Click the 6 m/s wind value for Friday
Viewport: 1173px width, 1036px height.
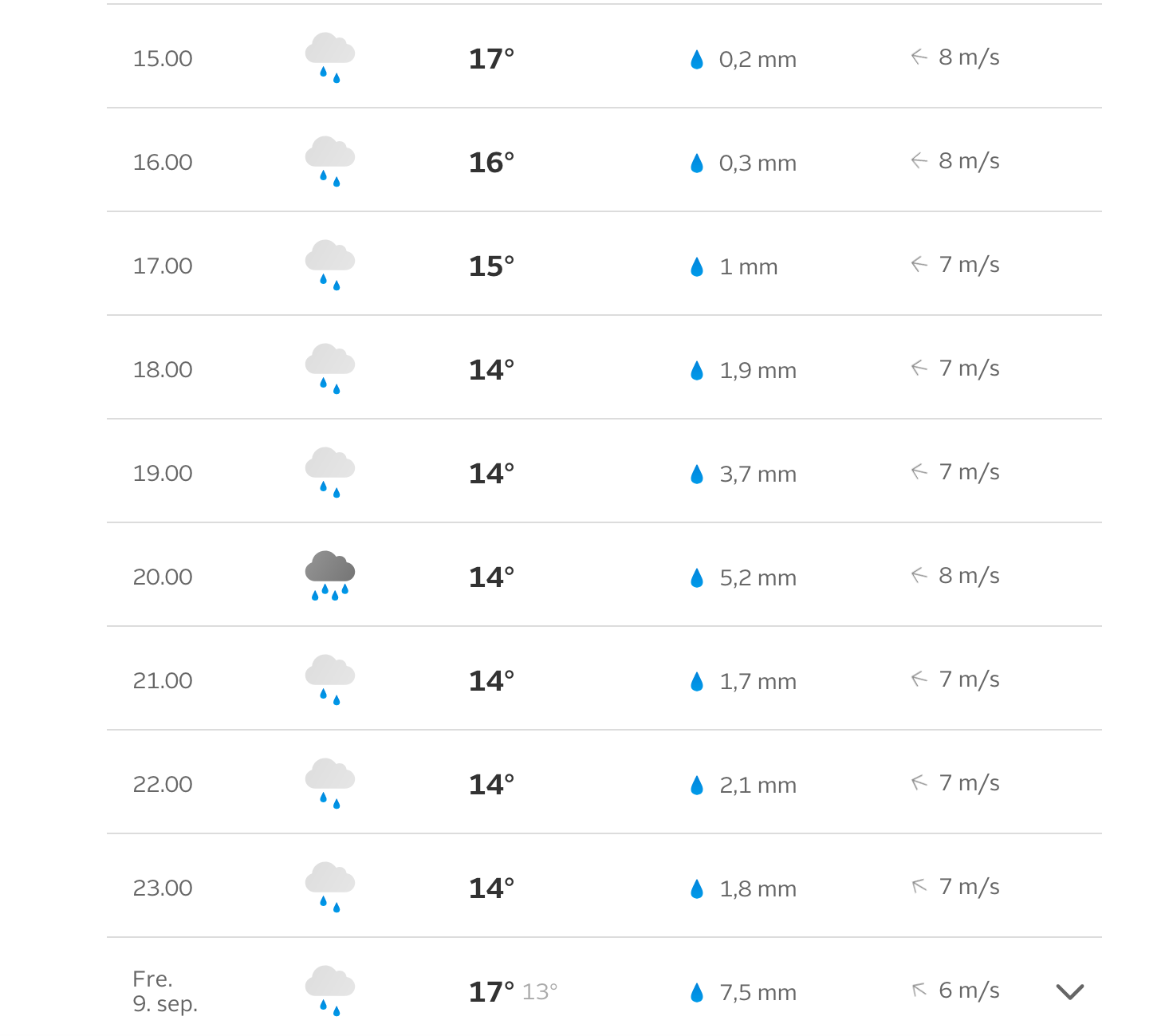969,990
